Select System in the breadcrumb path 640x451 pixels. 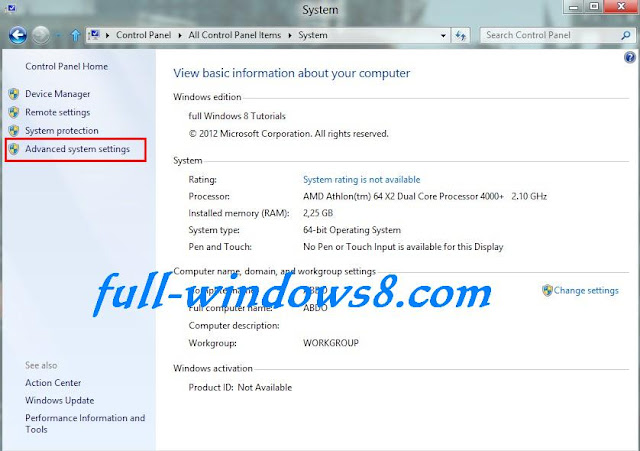pyautogui.click(x=313, y=35)
